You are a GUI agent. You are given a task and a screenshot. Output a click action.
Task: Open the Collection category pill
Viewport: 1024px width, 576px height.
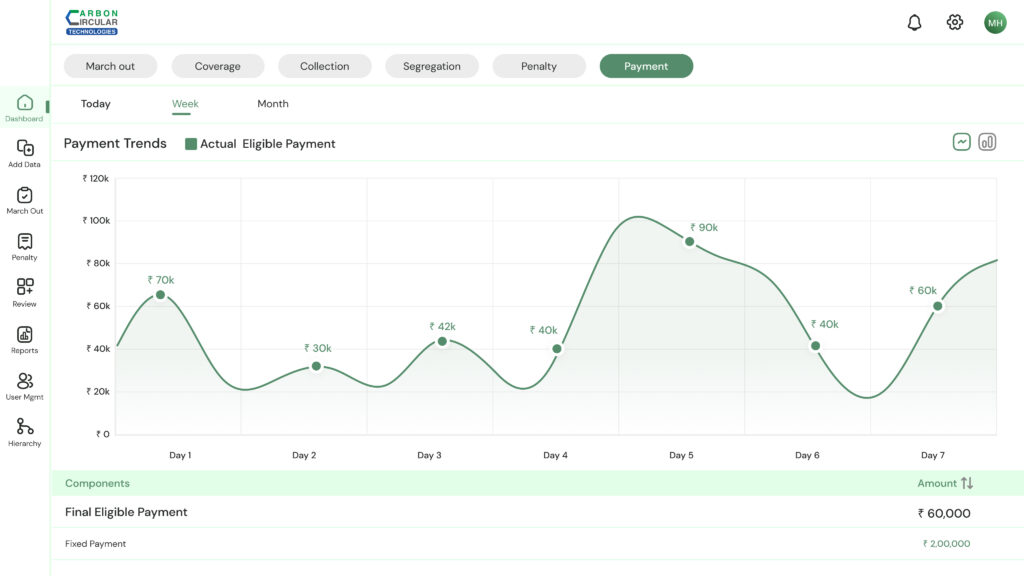pos(325,66)
